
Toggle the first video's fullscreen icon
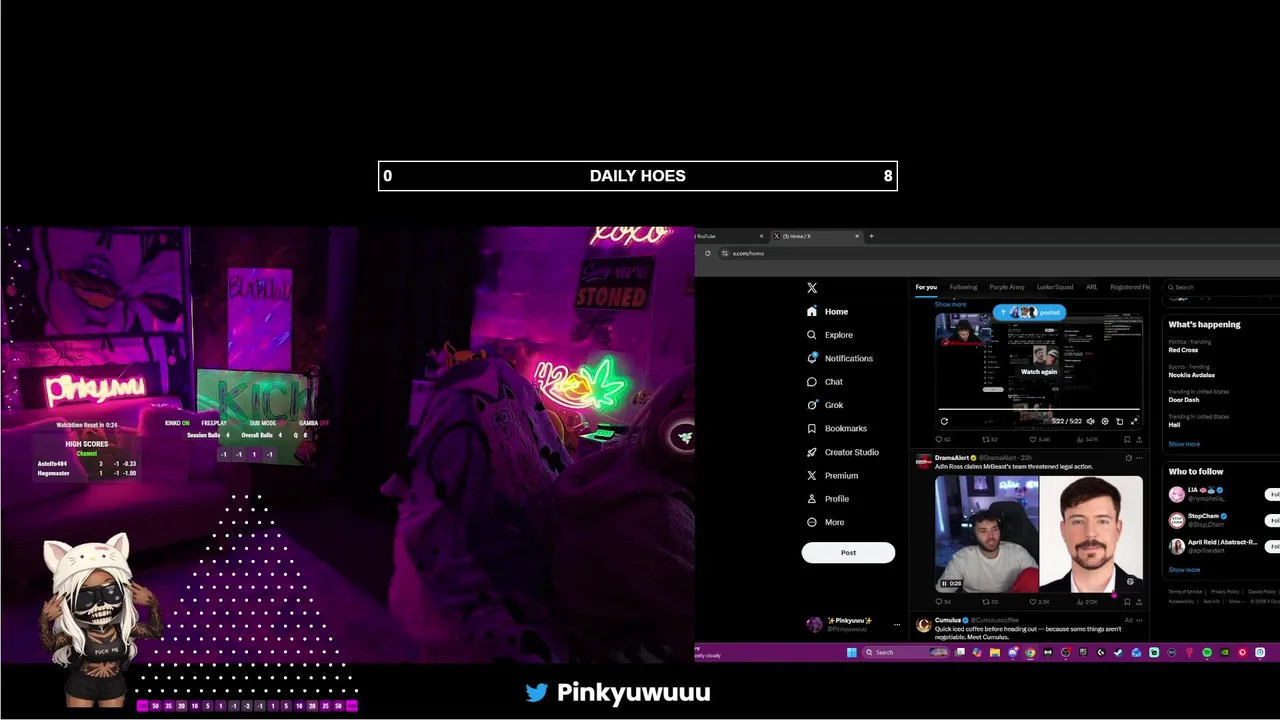click(1134, 421)
